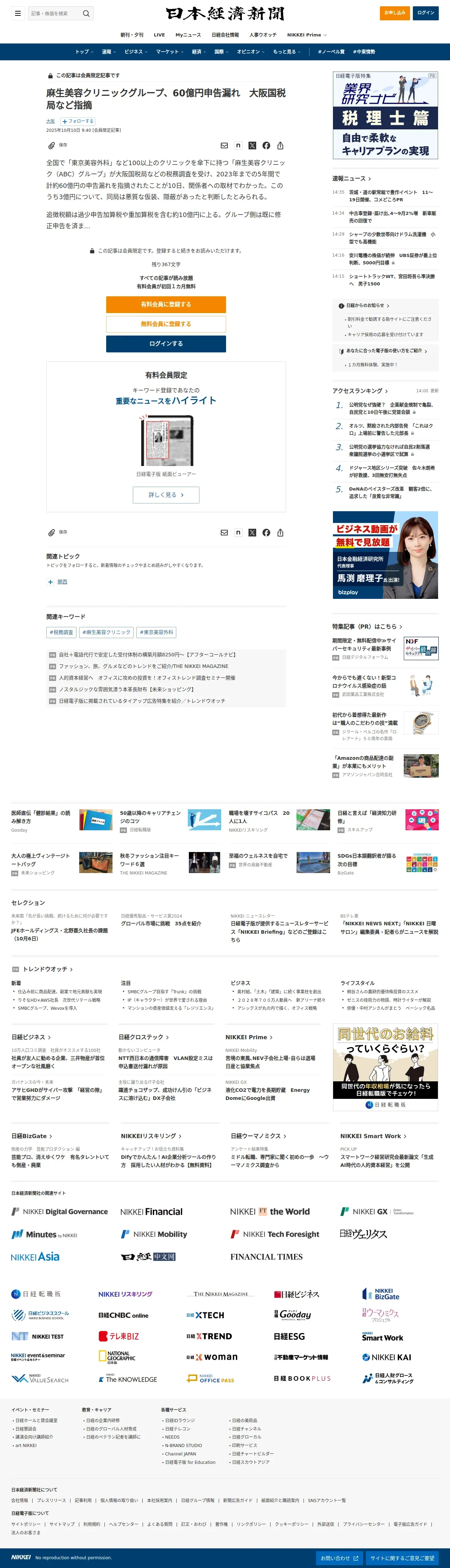
Task: Click NIKKEI KAI logo
Action: point(387,1357)
